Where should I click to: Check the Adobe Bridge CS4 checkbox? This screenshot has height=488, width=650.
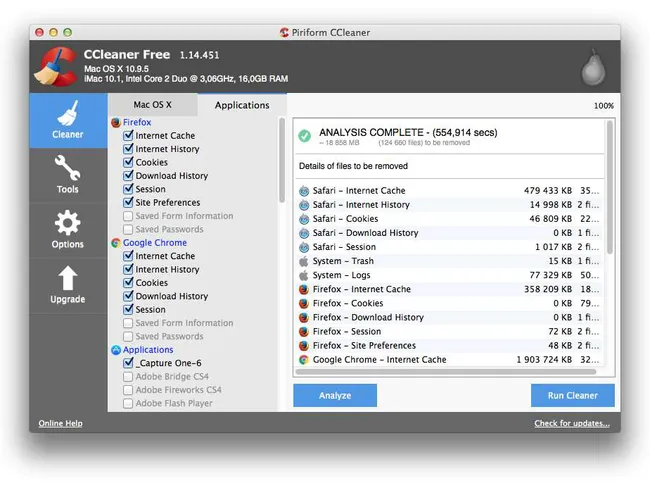coord(128,377)
